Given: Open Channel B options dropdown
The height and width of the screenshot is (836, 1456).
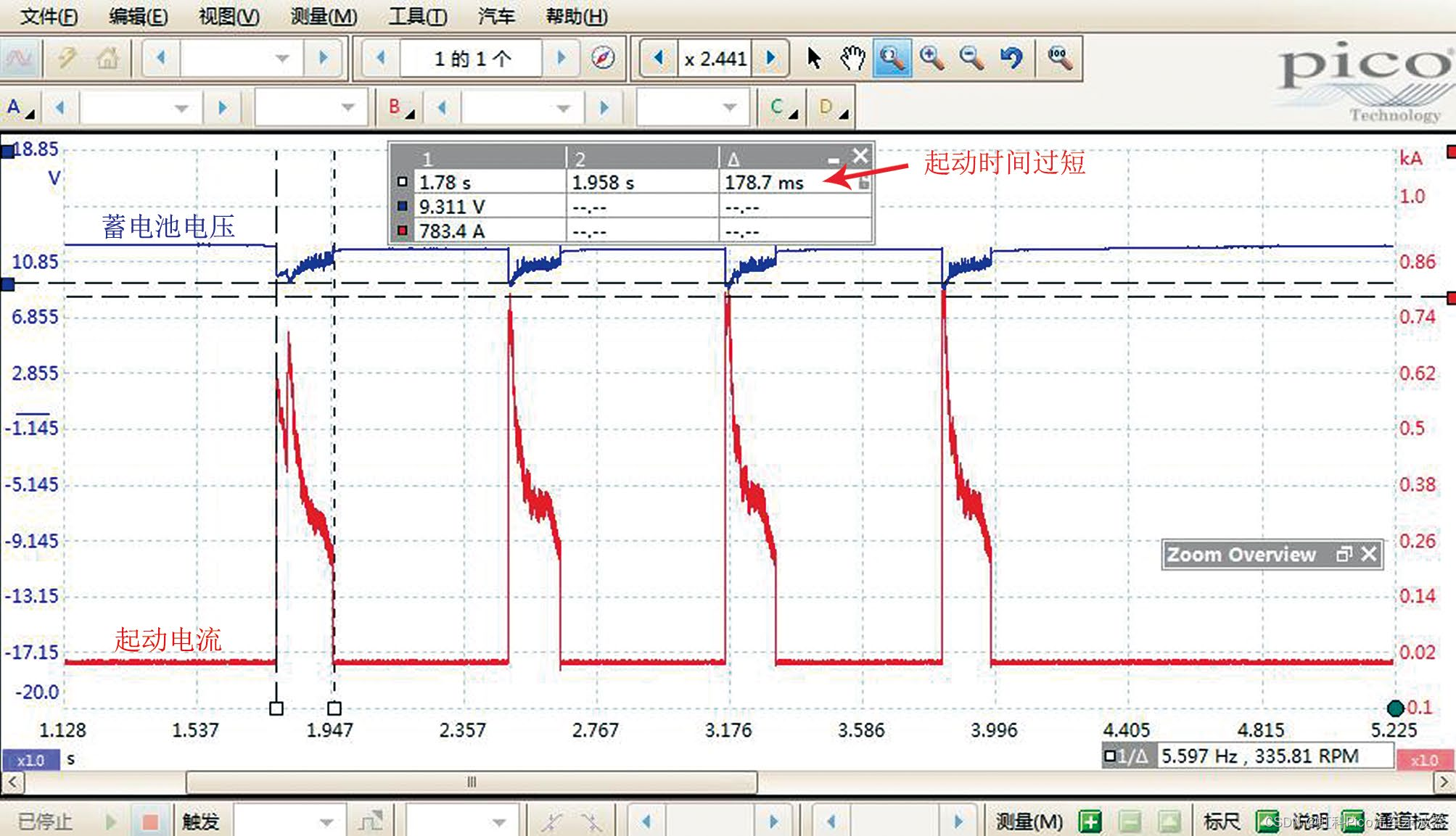Looking at the screenshot, I should 400,109.
